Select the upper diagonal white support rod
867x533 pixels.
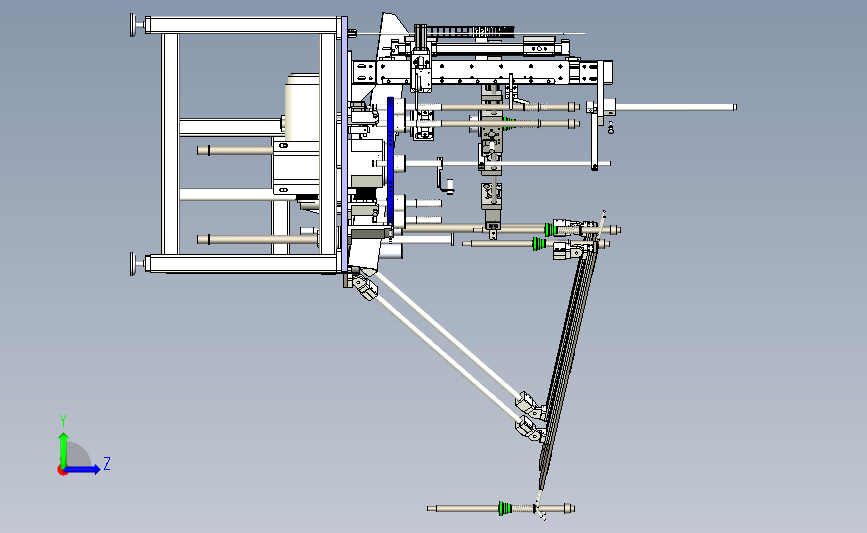click(449, 333)
